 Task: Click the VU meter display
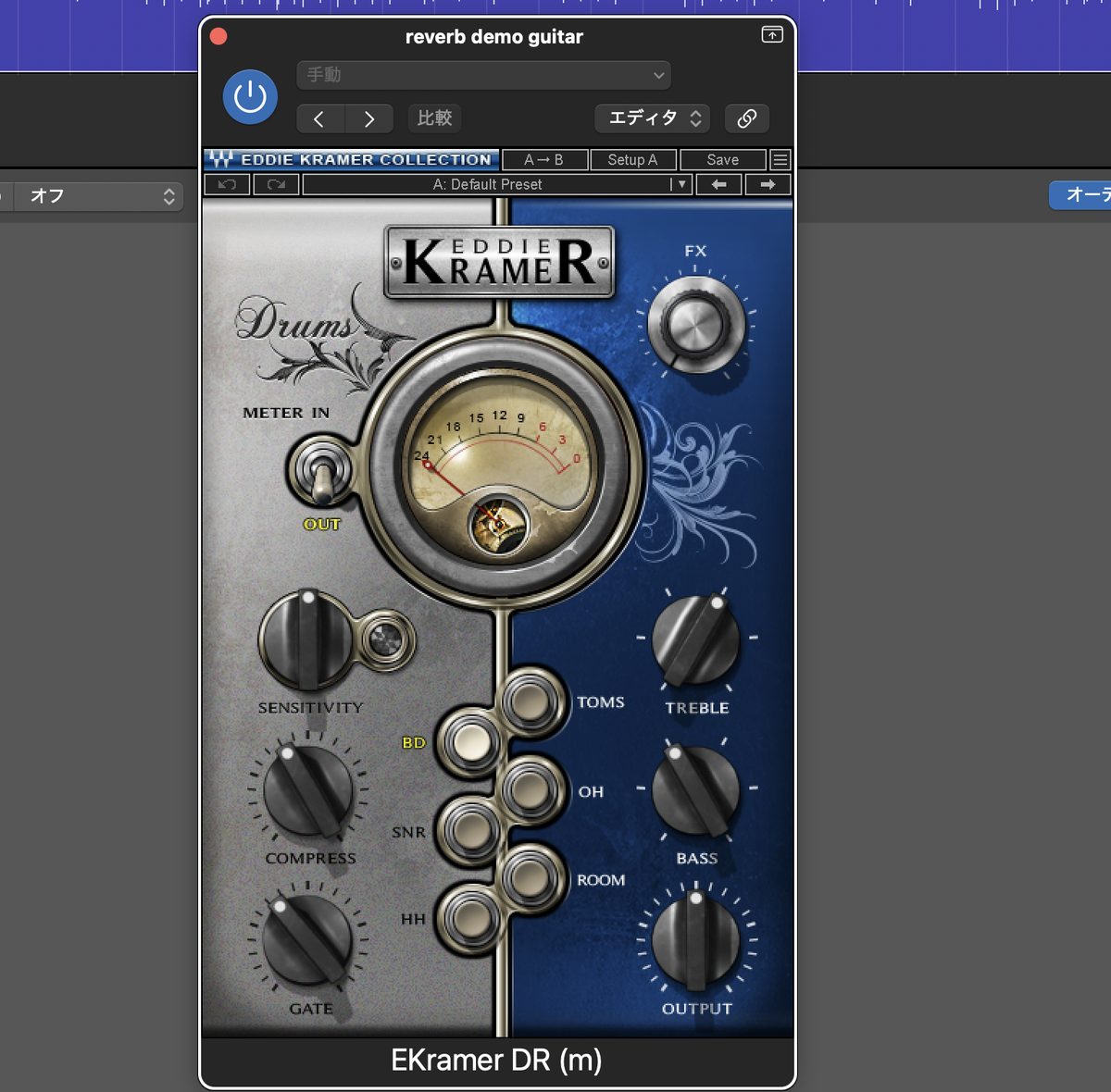pos(500,465)
